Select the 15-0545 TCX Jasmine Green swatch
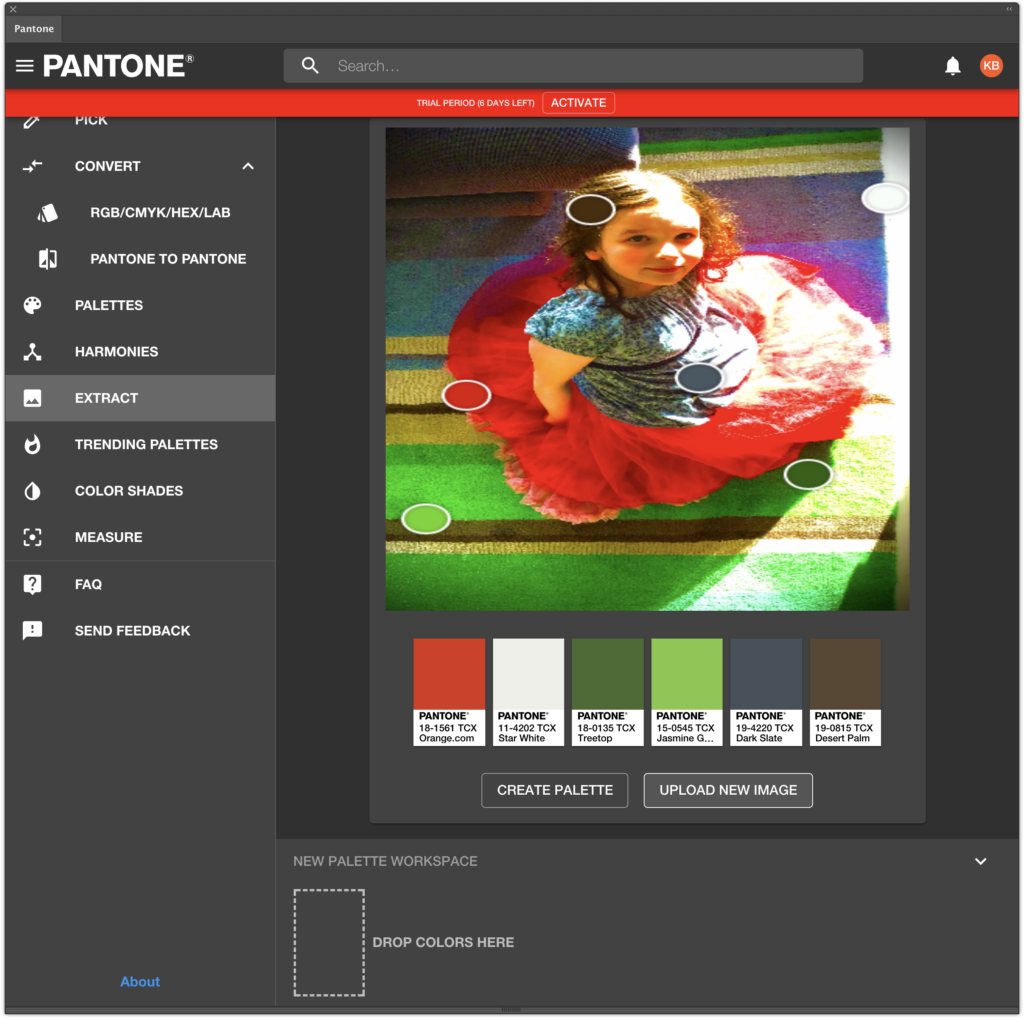Viewport: 1024px width, 1022px height. click(x=686, y=692)
